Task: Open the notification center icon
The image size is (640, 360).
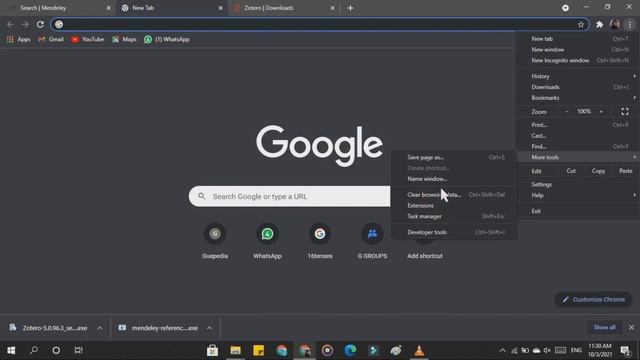Action: (624, 350)
